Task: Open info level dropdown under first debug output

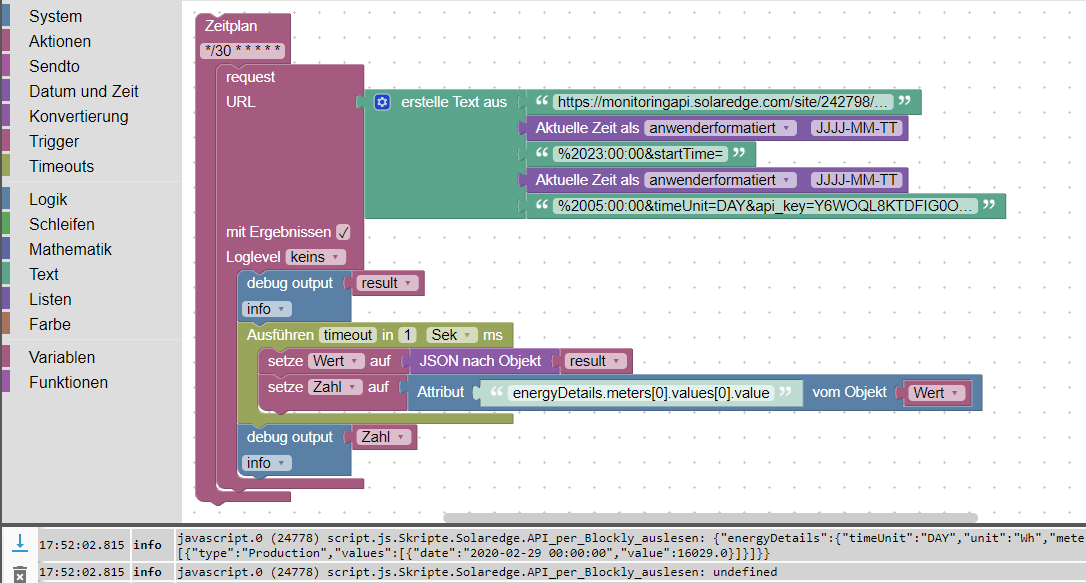Action: pos(266,309)
